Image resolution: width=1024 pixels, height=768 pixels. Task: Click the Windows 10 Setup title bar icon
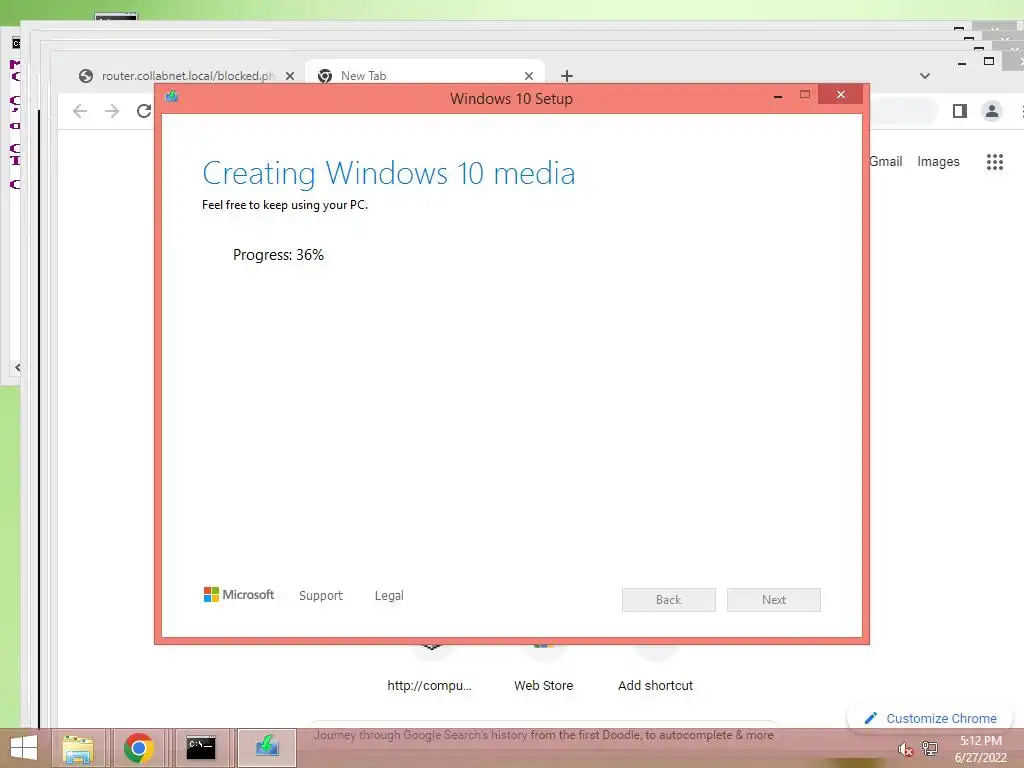point(172,97)
